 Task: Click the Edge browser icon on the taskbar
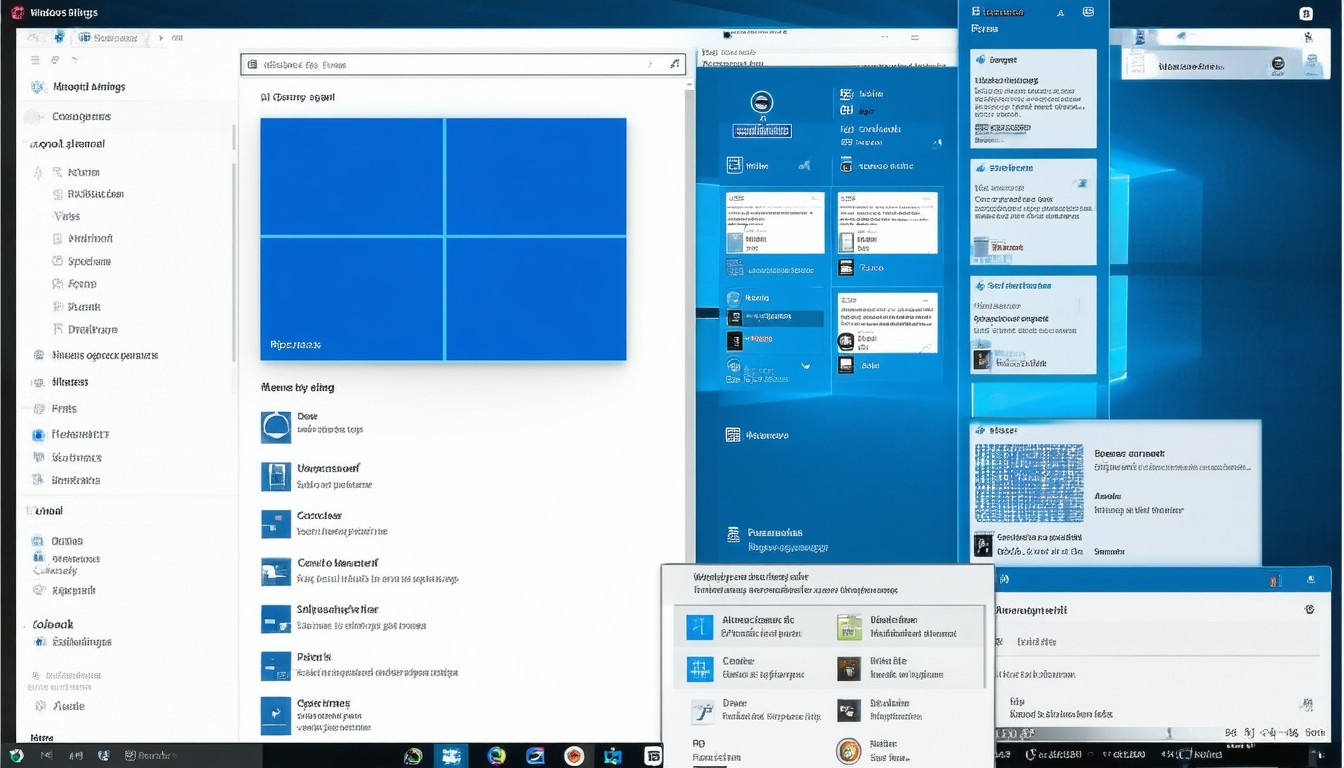496,756
